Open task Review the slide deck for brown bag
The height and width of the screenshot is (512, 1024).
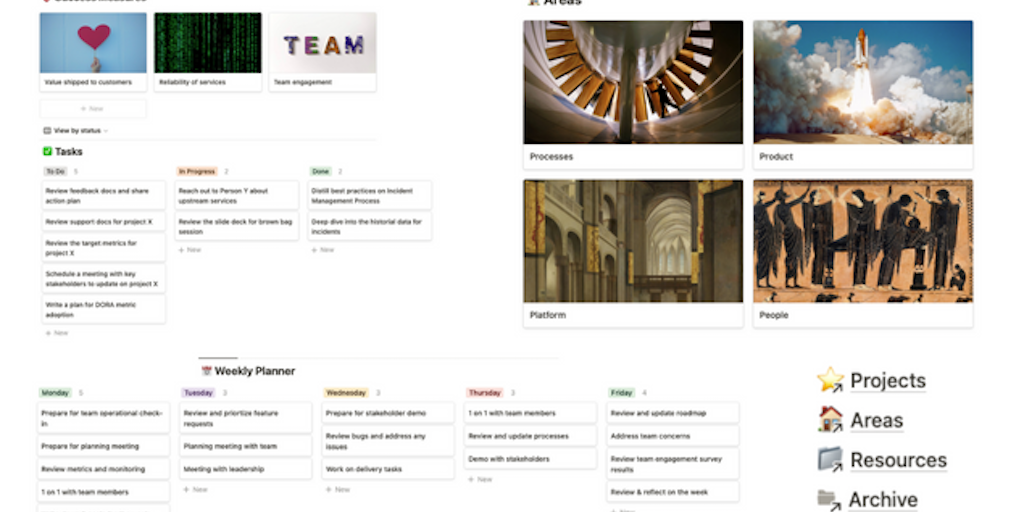coord(237,227)
